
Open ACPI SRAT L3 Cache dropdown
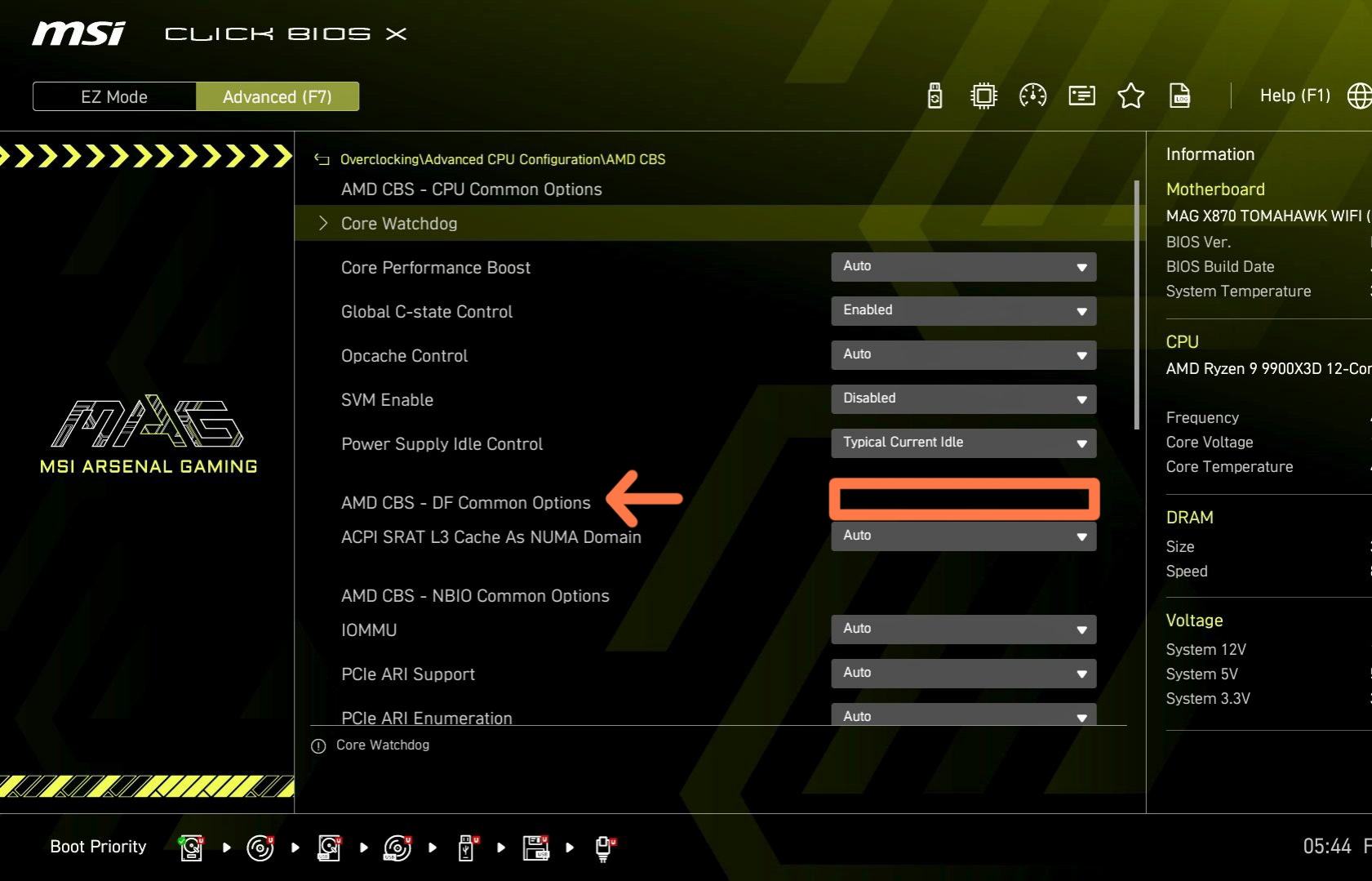point(964,536)
